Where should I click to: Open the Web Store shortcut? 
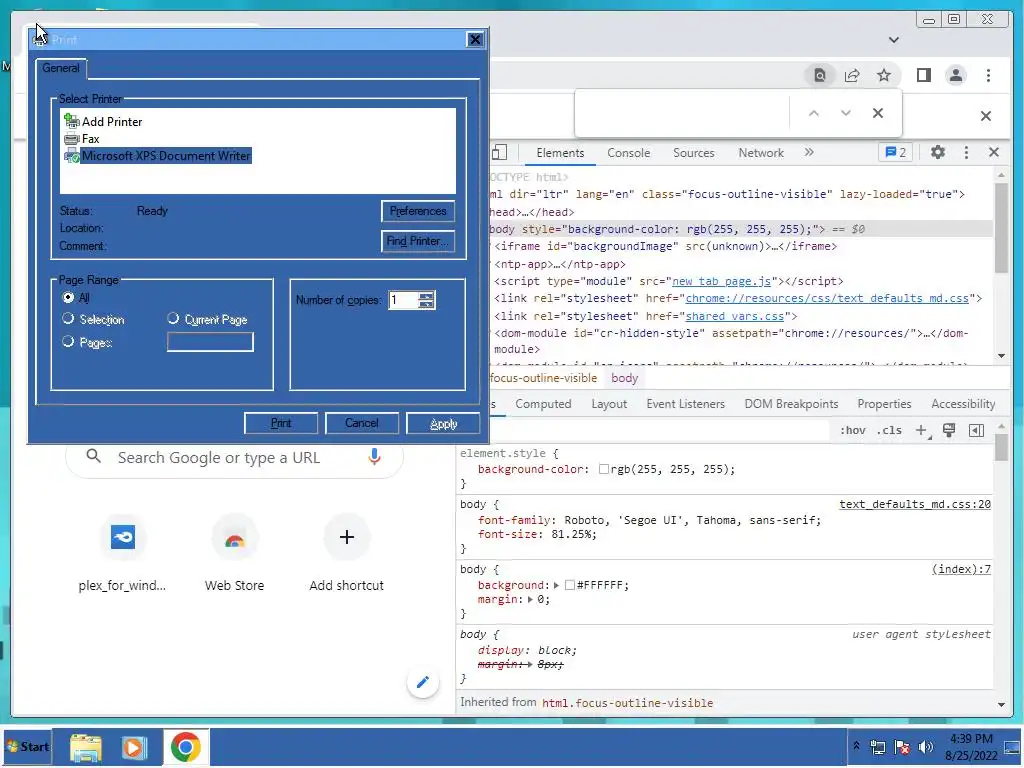[234, 554]
